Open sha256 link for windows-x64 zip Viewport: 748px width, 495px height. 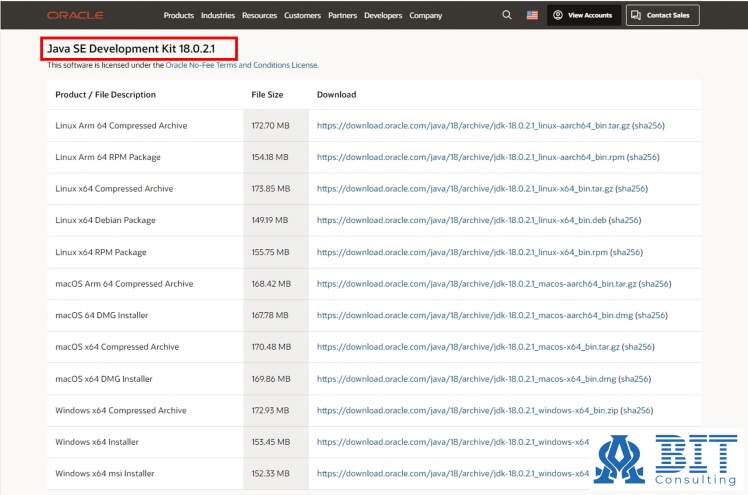(637, 410)
